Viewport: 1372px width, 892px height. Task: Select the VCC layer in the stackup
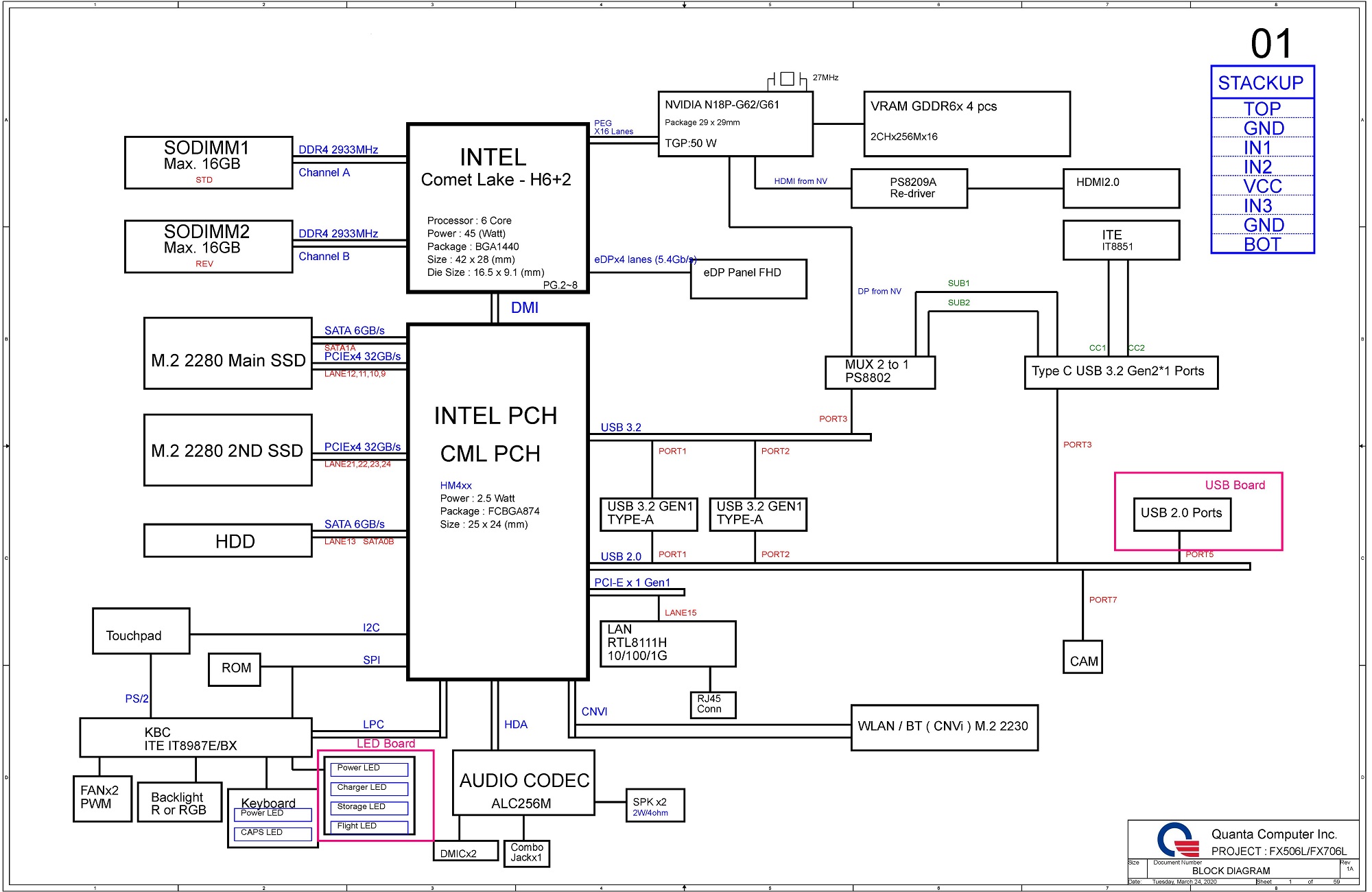tap(1262, 186)
